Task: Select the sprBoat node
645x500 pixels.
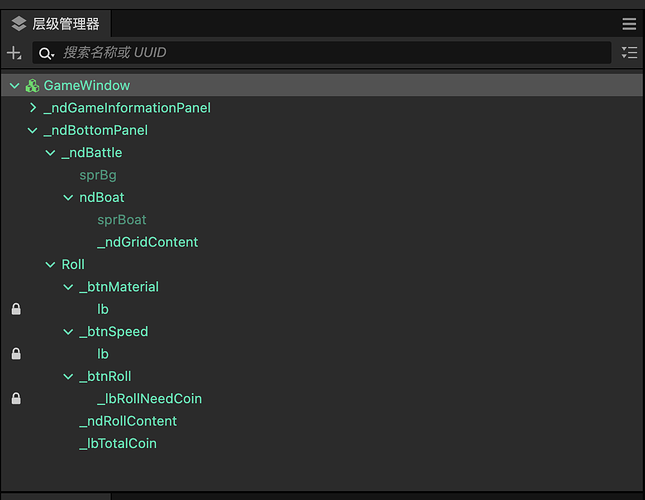Action: pos(121,220)
